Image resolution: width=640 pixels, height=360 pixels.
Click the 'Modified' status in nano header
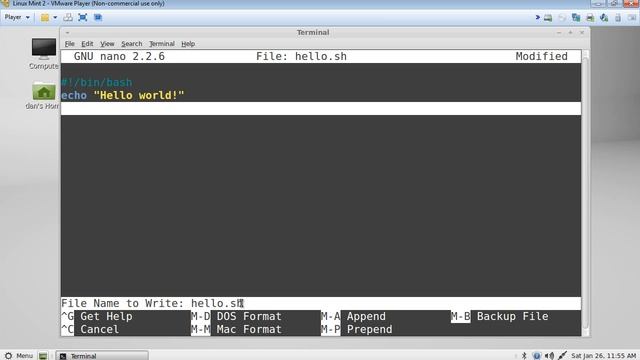point(541,56)
